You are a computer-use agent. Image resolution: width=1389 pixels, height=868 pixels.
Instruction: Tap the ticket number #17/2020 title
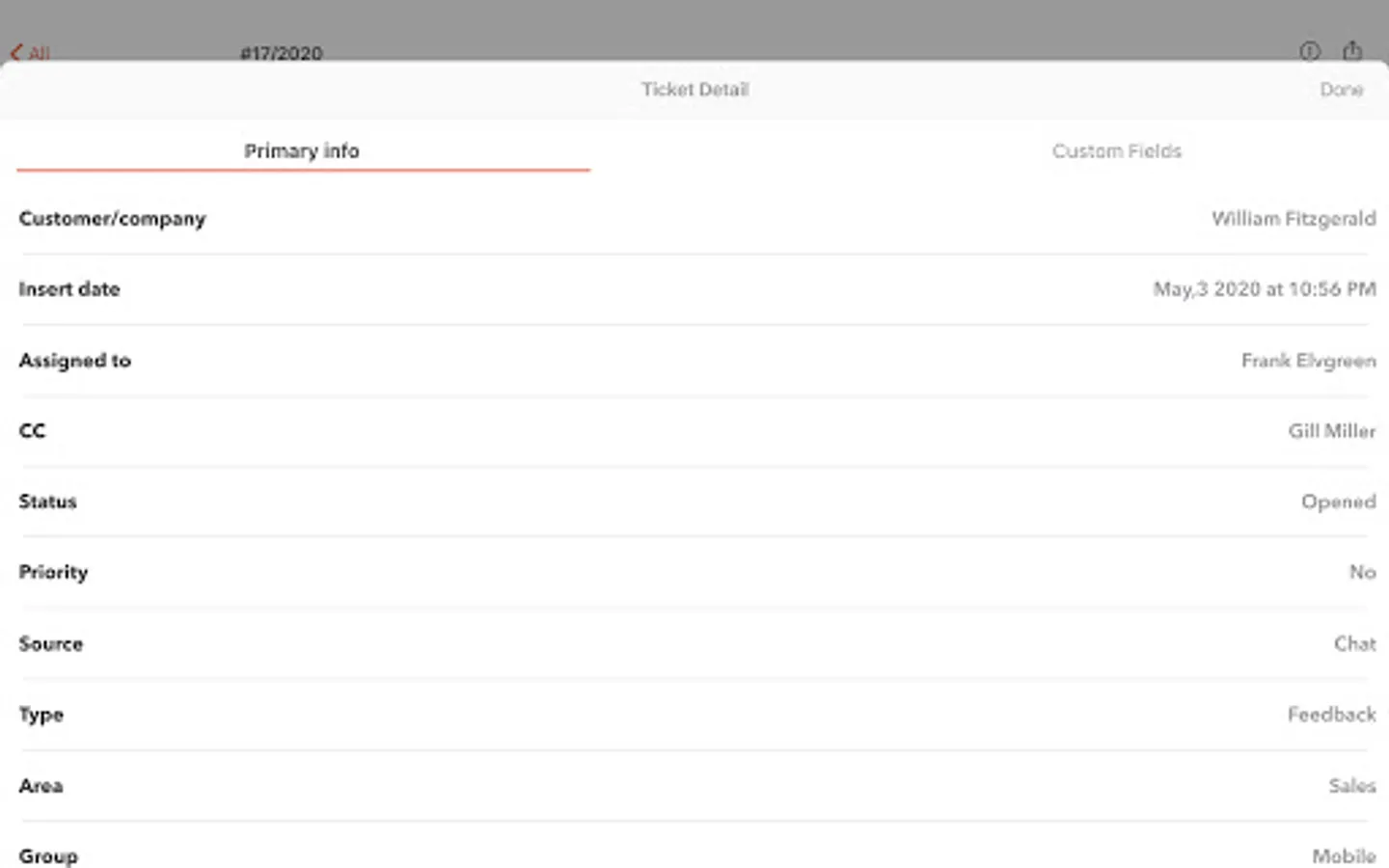[281, 53]
